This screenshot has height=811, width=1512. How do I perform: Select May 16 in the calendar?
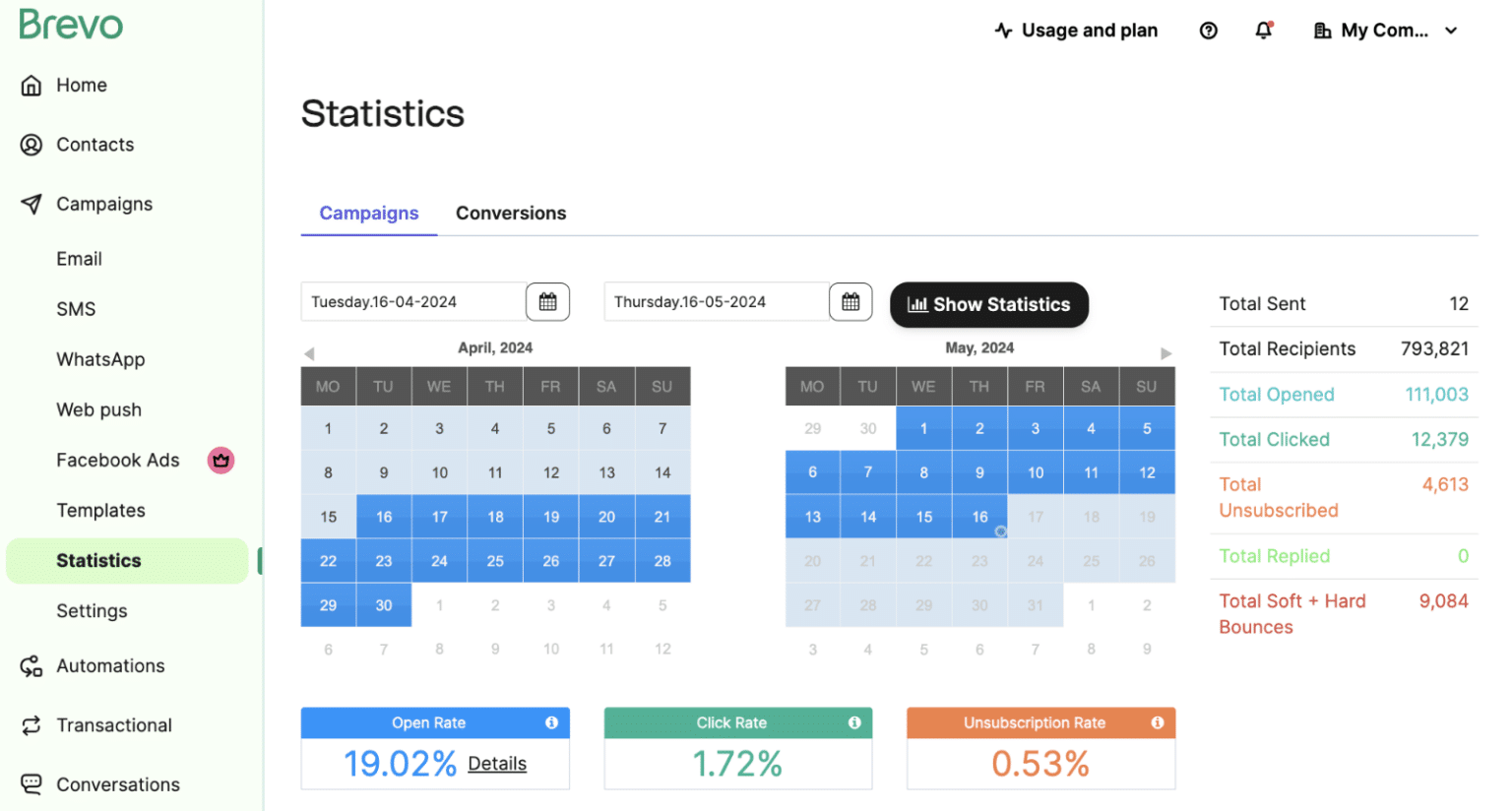pos(979,516)
